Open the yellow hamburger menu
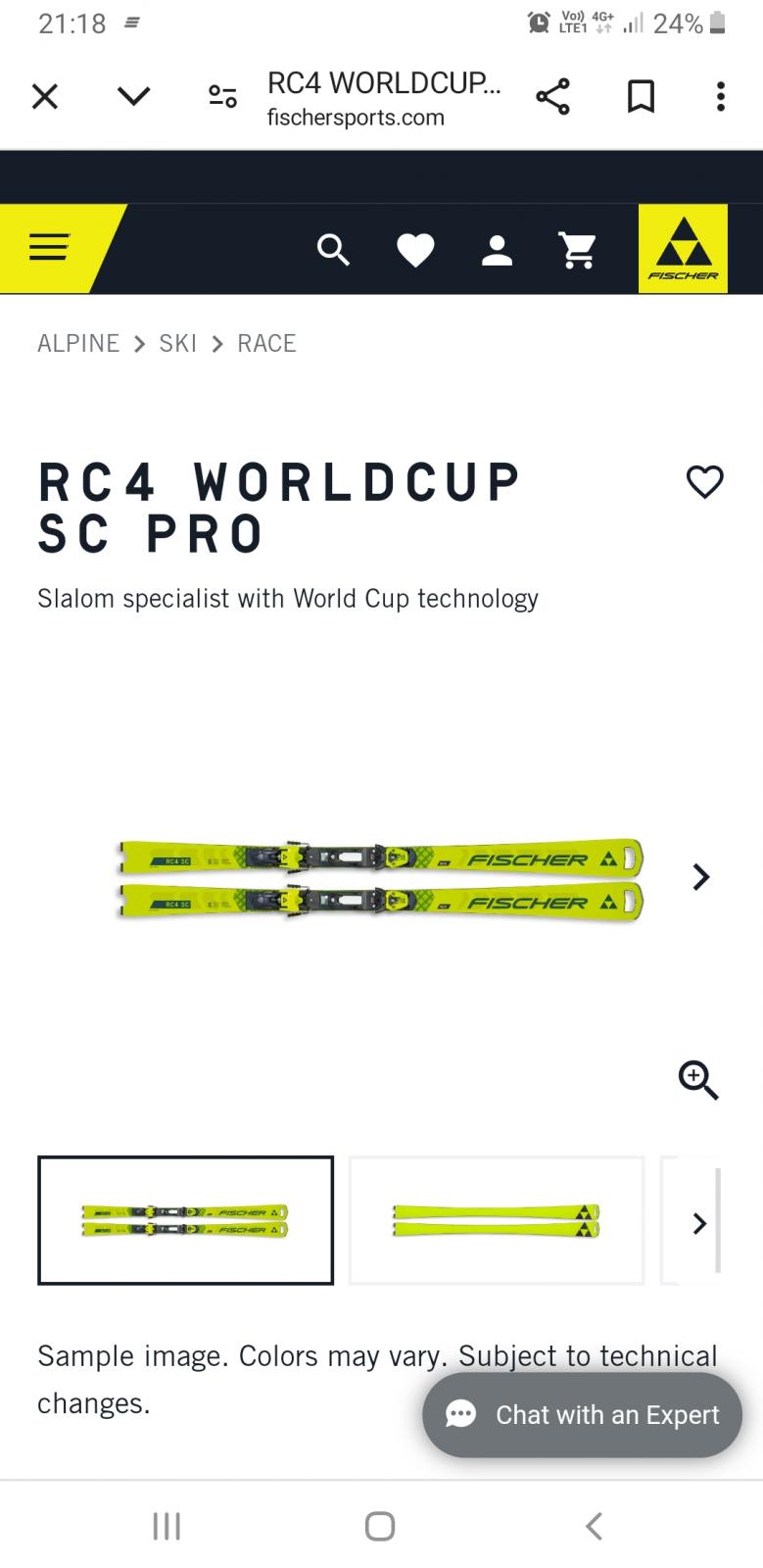Viewport: 763px width, 1568px height. click(49, 249)
